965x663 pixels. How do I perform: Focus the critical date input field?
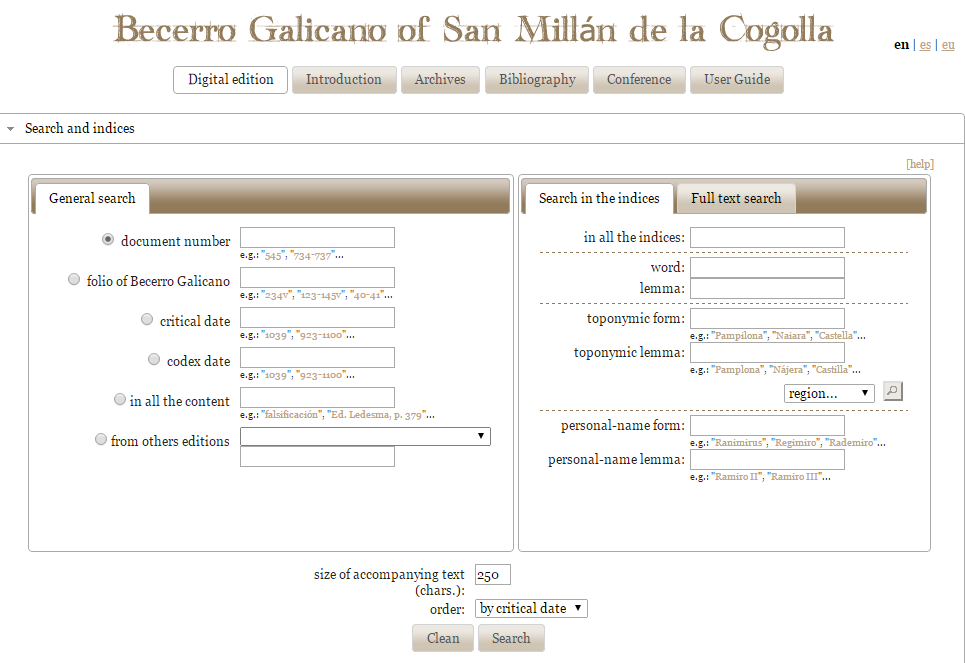[317, 318]
